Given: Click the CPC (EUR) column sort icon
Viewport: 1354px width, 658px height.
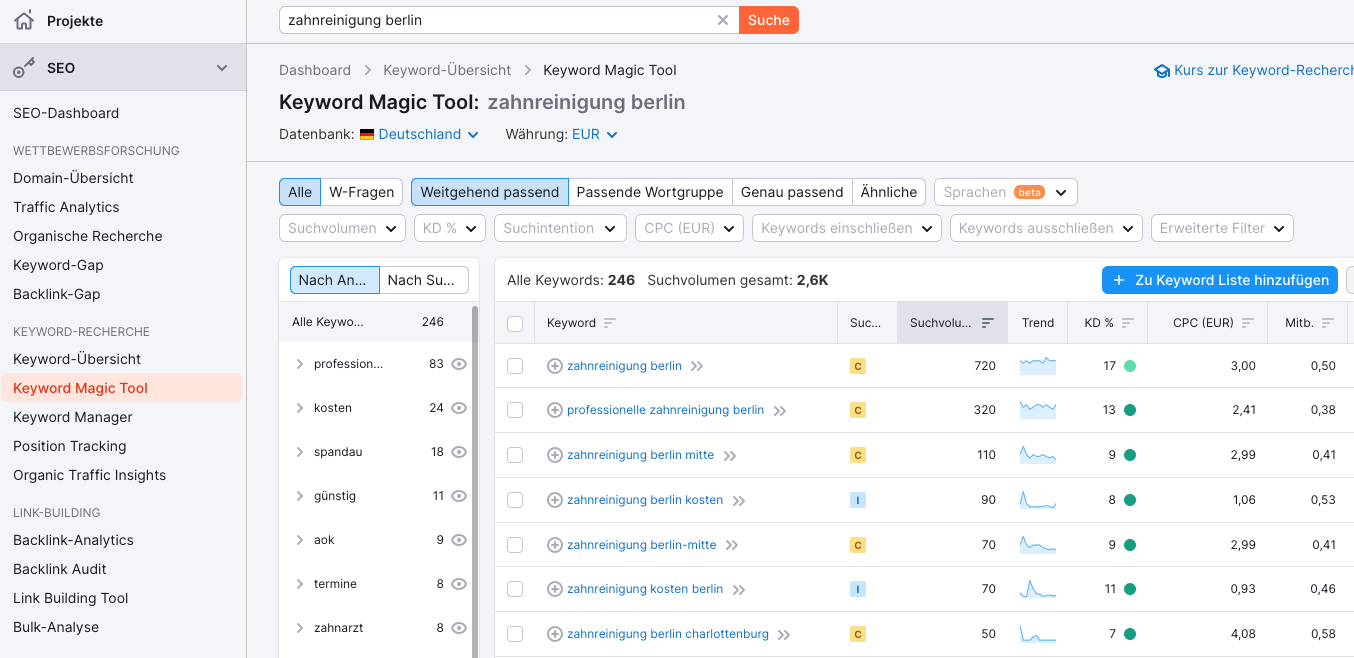Looking at the screenshot, I should pos(1248,323).
